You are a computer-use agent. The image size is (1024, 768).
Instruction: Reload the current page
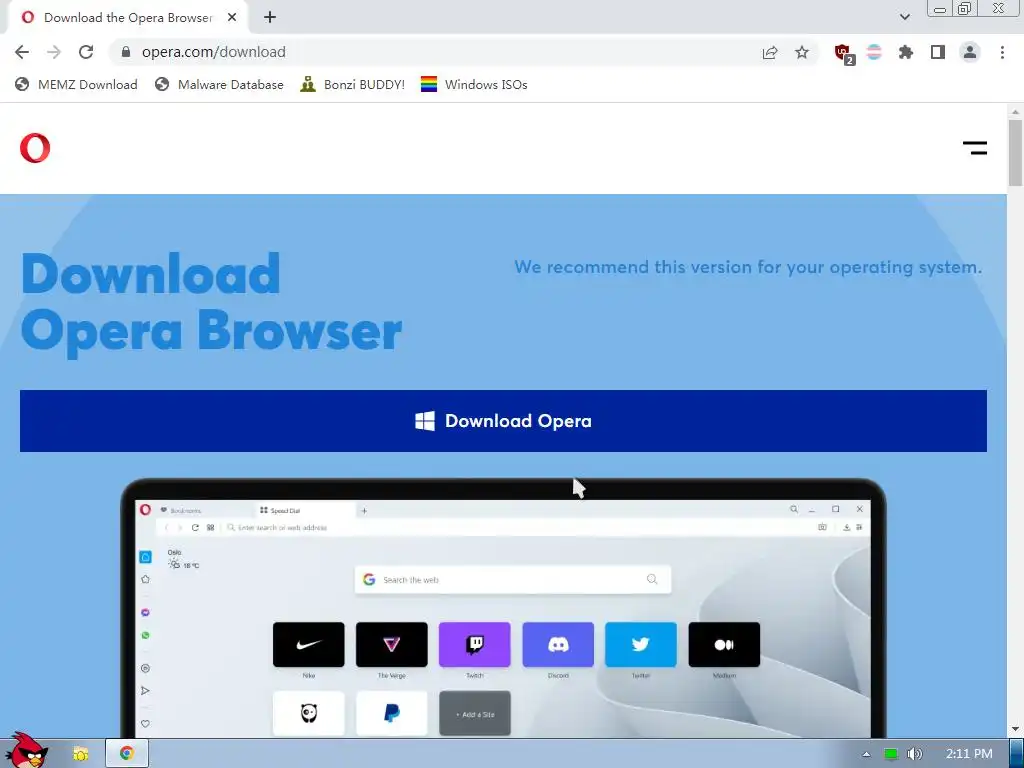click(86, 52)
